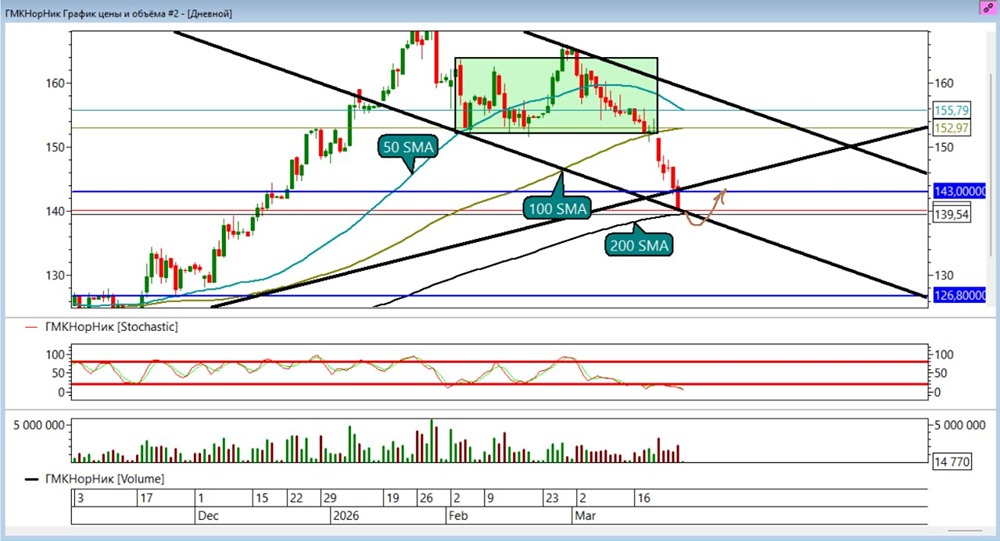The height and width of the screenshot is (541, 1000).
Task: Click the 155,79 price label
Action: point(952,110)
